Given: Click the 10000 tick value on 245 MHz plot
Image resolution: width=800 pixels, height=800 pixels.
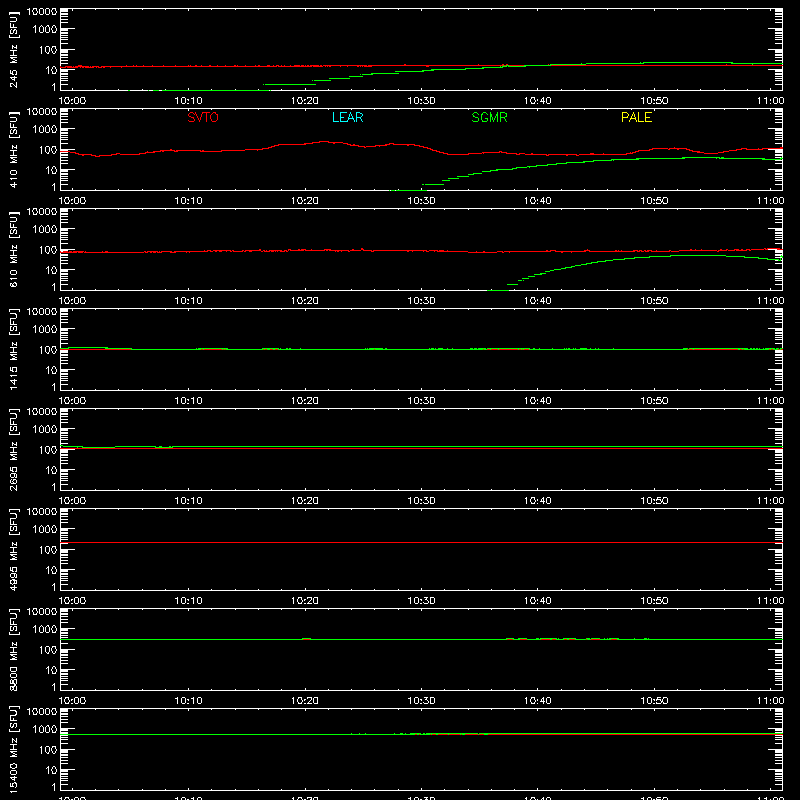Looking at the screenshot, I should point(42,12).
